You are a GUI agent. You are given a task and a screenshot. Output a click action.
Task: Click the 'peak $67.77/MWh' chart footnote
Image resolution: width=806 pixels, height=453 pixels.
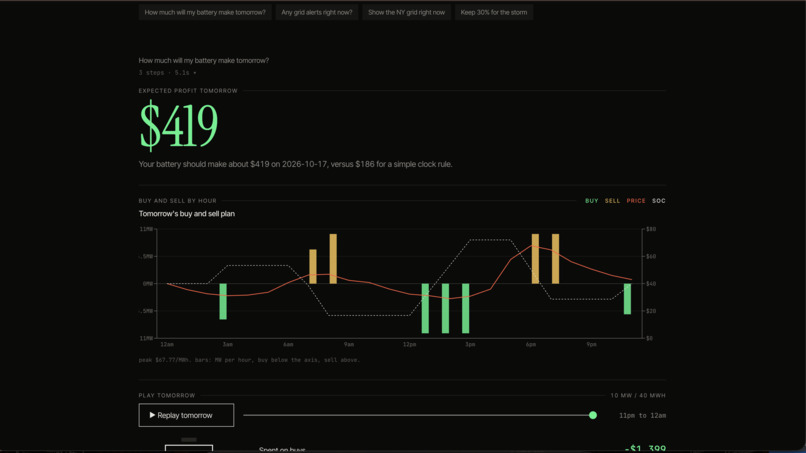249,360
